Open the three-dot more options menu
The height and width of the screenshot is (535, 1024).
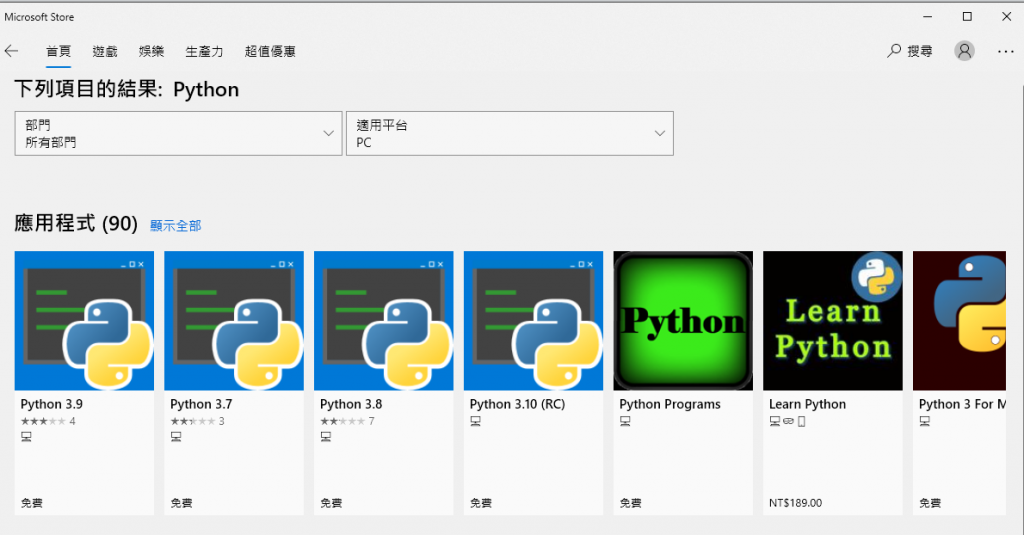(1006, 51)
